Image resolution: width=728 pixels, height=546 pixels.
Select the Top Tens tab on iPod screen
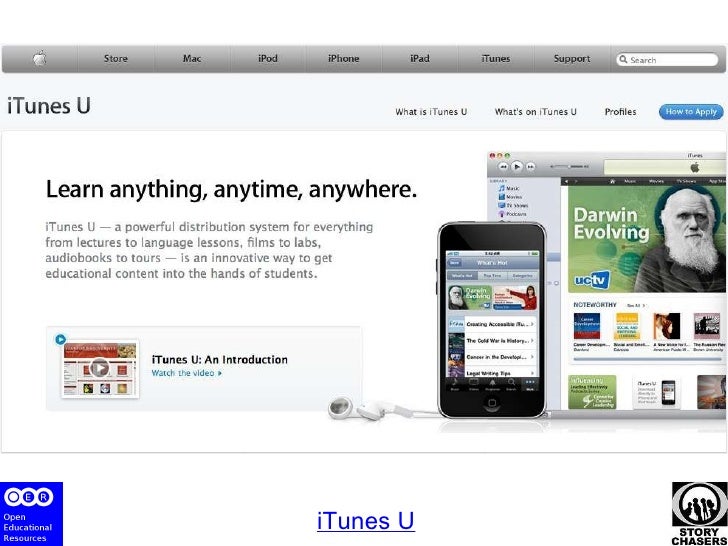pyautogui.click(x=492, y=276)
